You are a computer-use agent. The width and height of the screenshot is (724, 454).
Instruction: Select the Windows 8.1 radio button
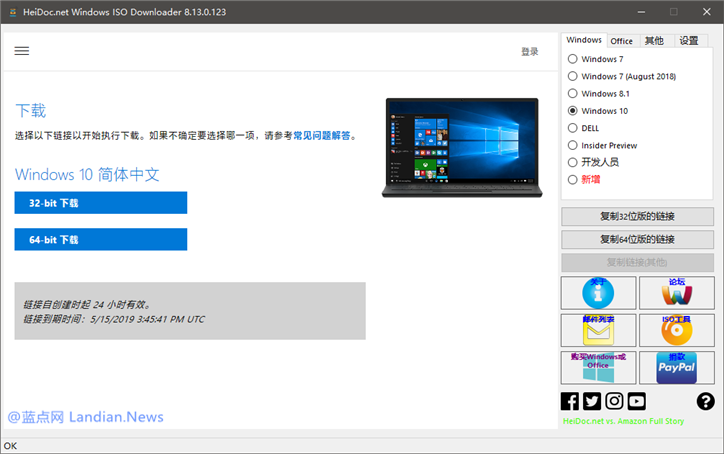573,93
